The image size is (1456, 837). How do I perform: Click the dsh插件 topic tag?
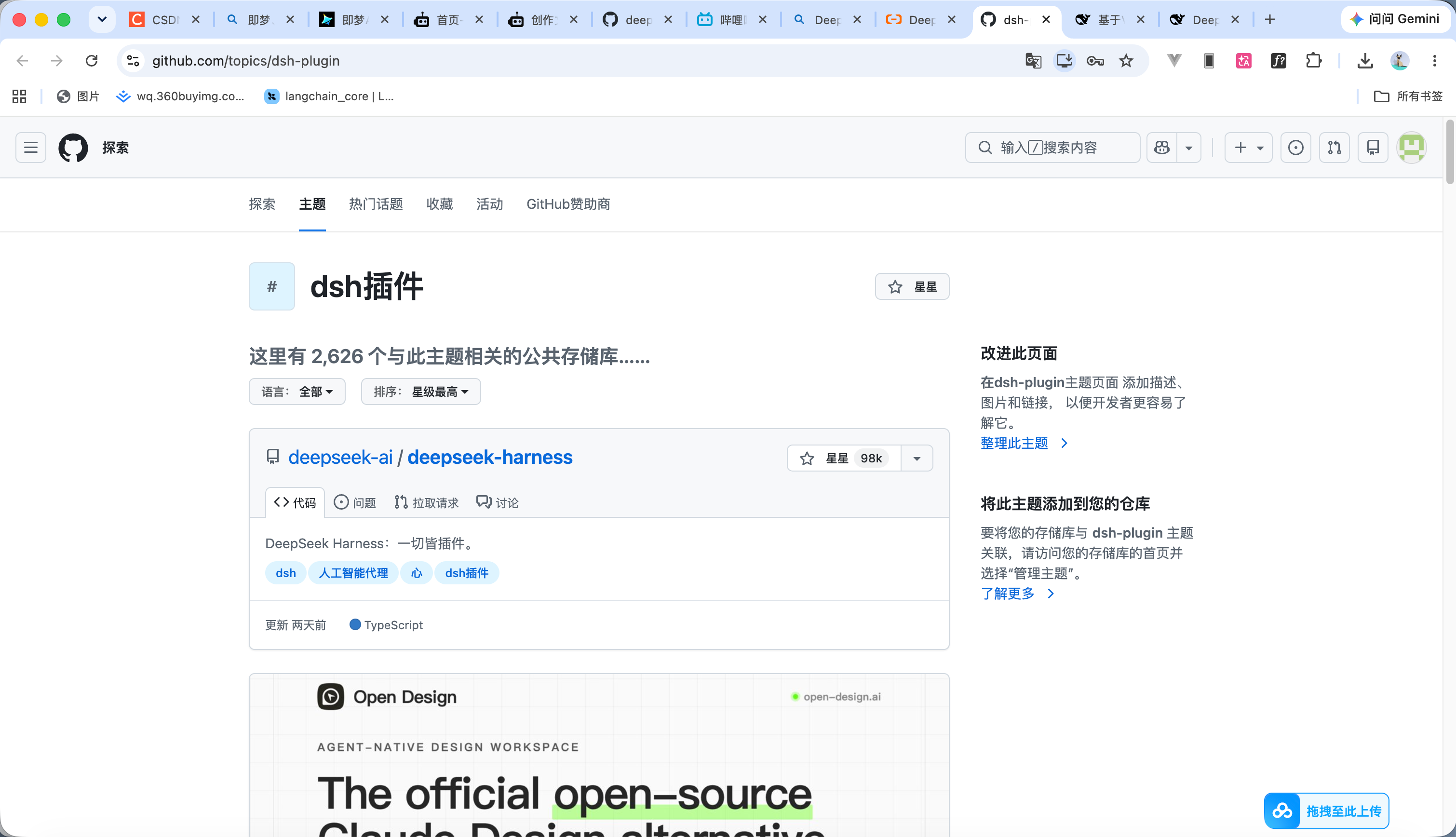[x=467, y=573]
